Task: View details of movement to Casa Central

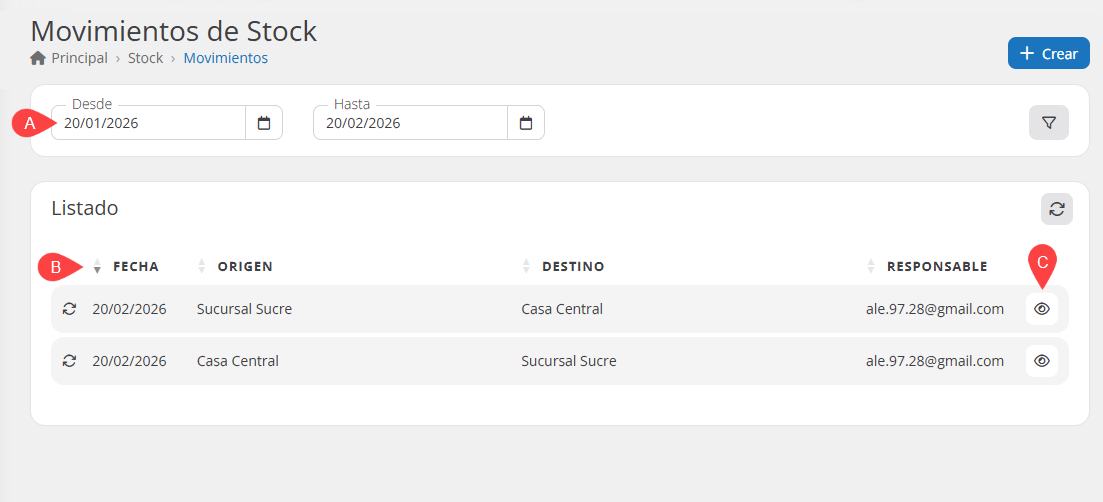Action: (x=1042, y=309)
